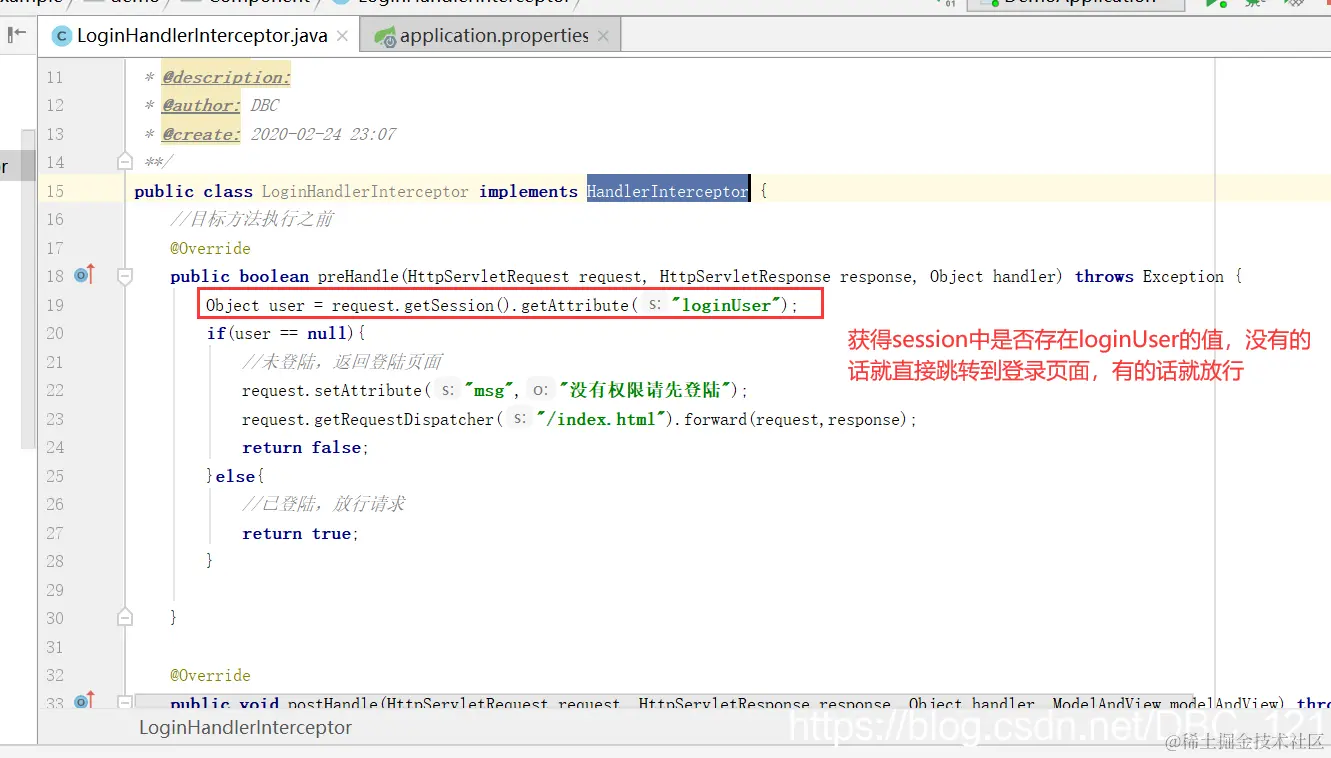This screenshot has width=1331, height=758.
Task: Click the hide side panel arrow icon
Action: (17, 35)
